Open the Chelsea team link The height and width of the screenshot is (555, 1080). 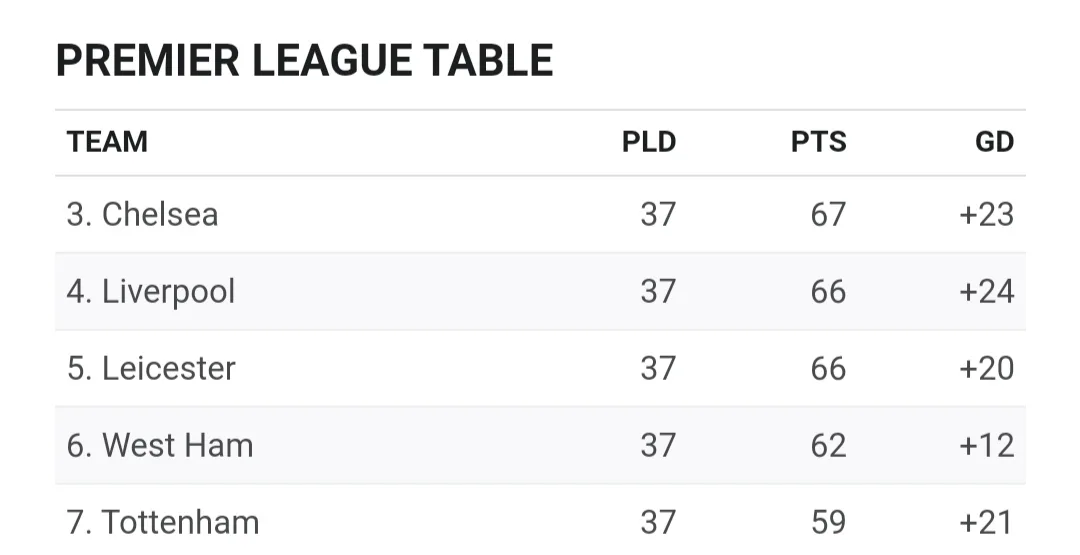pos(160,214)
